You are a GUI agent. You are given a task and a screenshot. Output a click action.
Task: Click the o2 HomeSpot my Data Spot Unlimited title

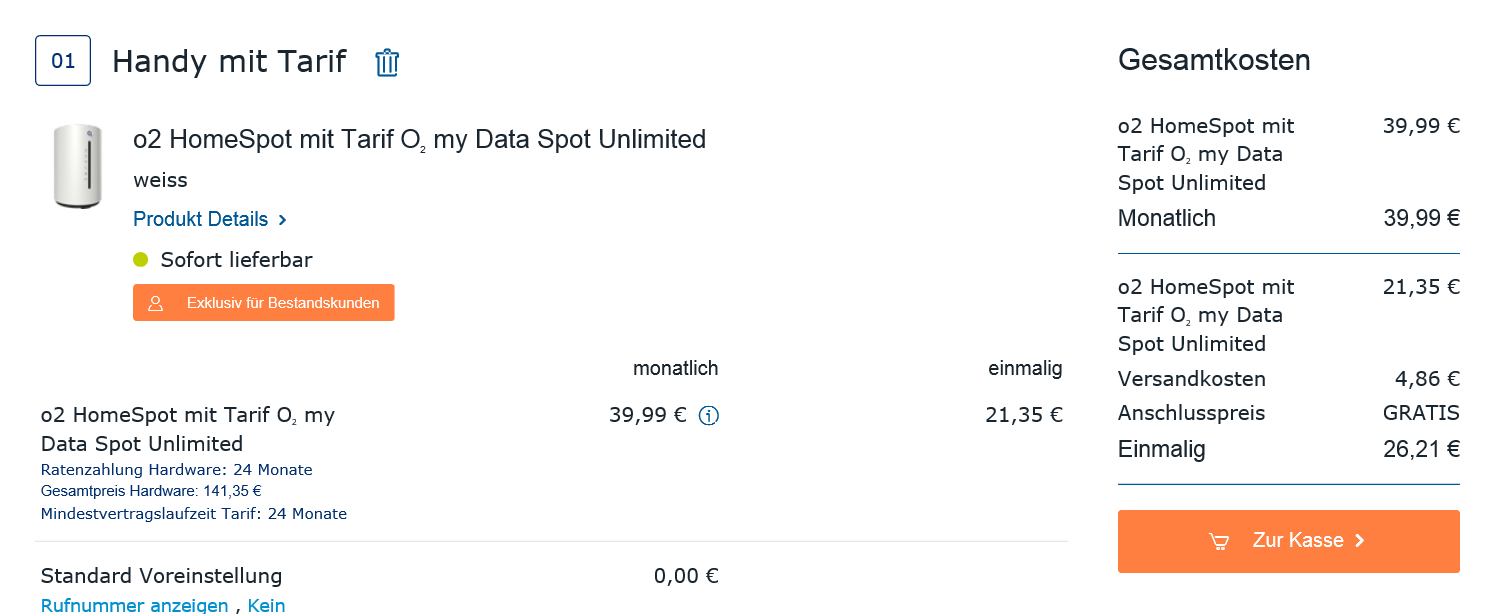coord(420,139)
